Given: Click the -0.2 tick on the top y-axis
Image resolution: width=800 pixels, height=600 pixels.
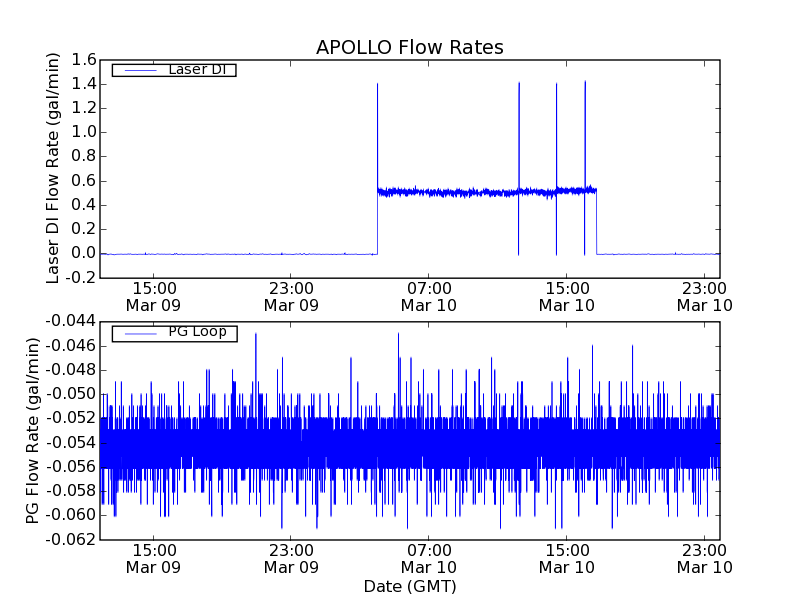Looking at the screenshot, I should [80, 277].
